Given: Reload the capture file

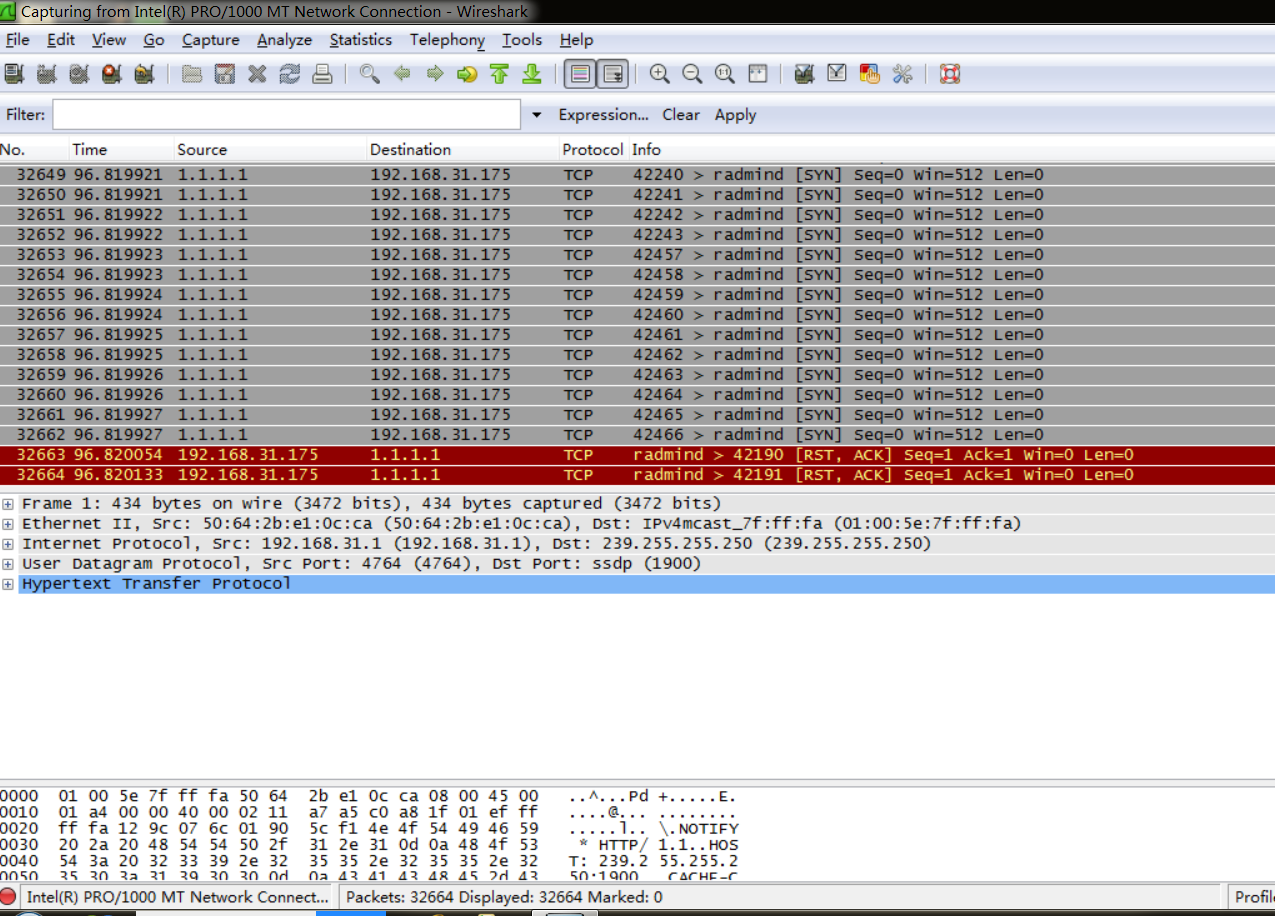Looking at the screenshot, I should [289, 73].
